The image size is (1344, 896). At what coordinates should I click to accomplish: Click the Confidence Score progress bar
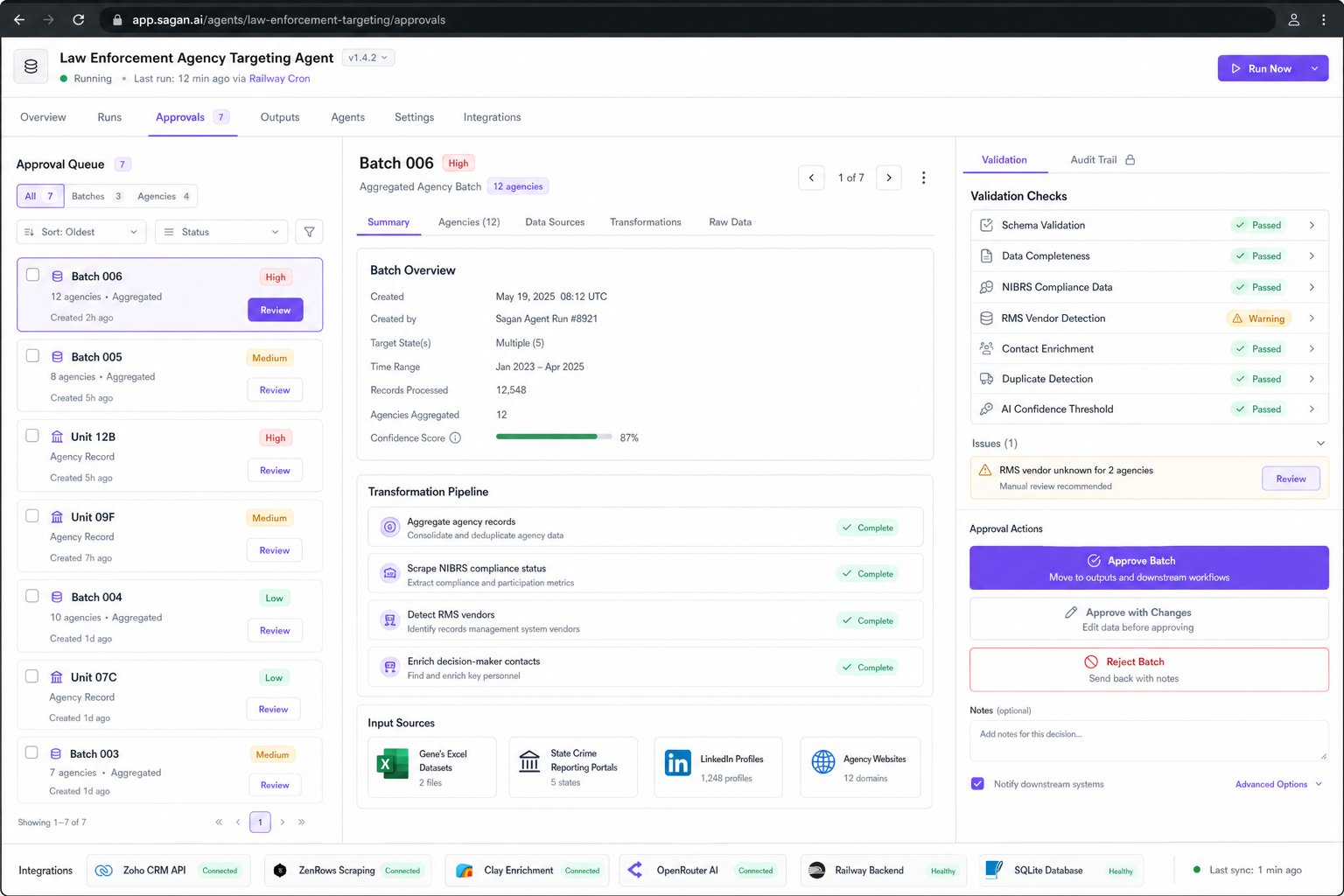[x=553, y=437]
